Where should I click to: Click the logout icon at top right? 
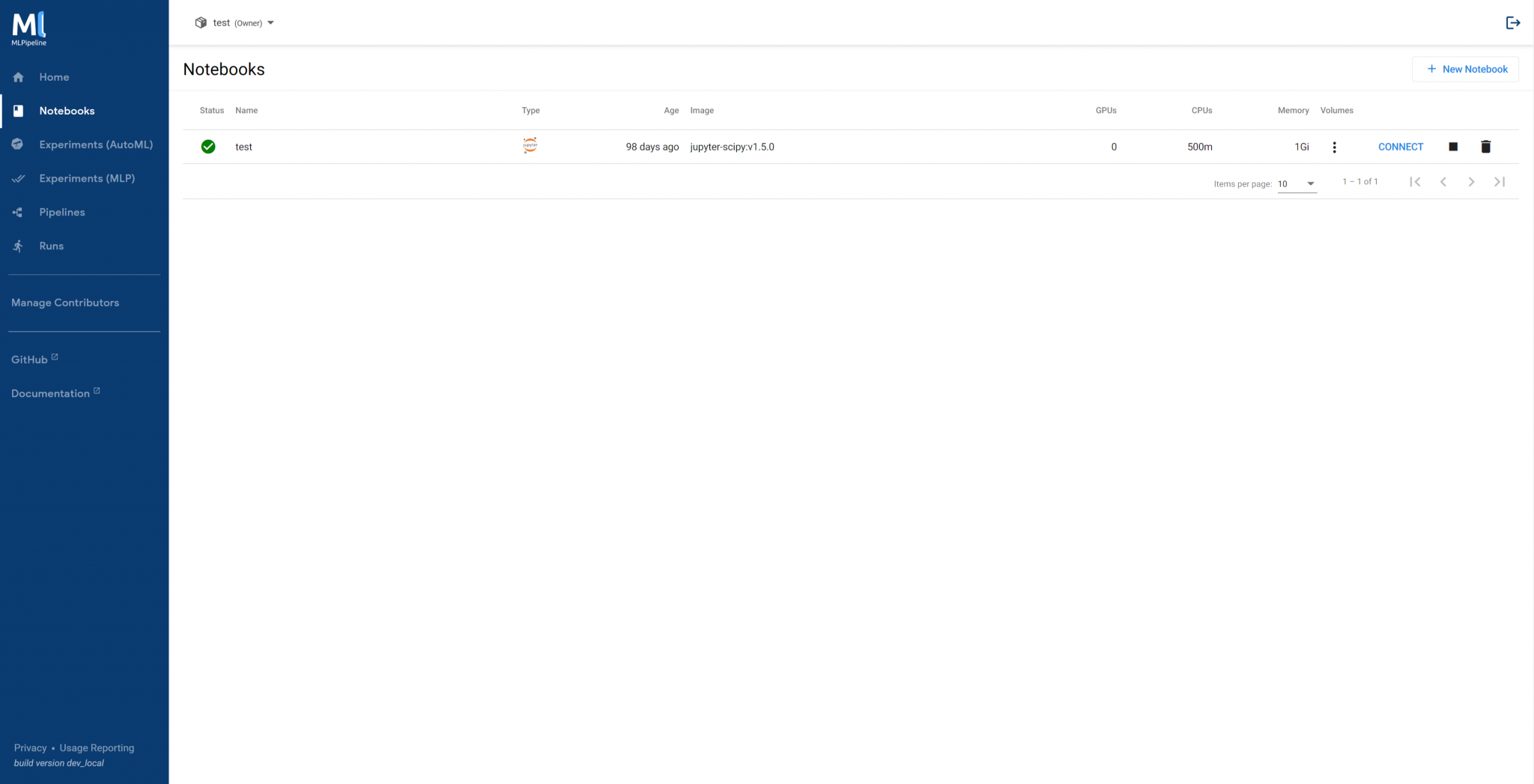[x=1514, y=22]
